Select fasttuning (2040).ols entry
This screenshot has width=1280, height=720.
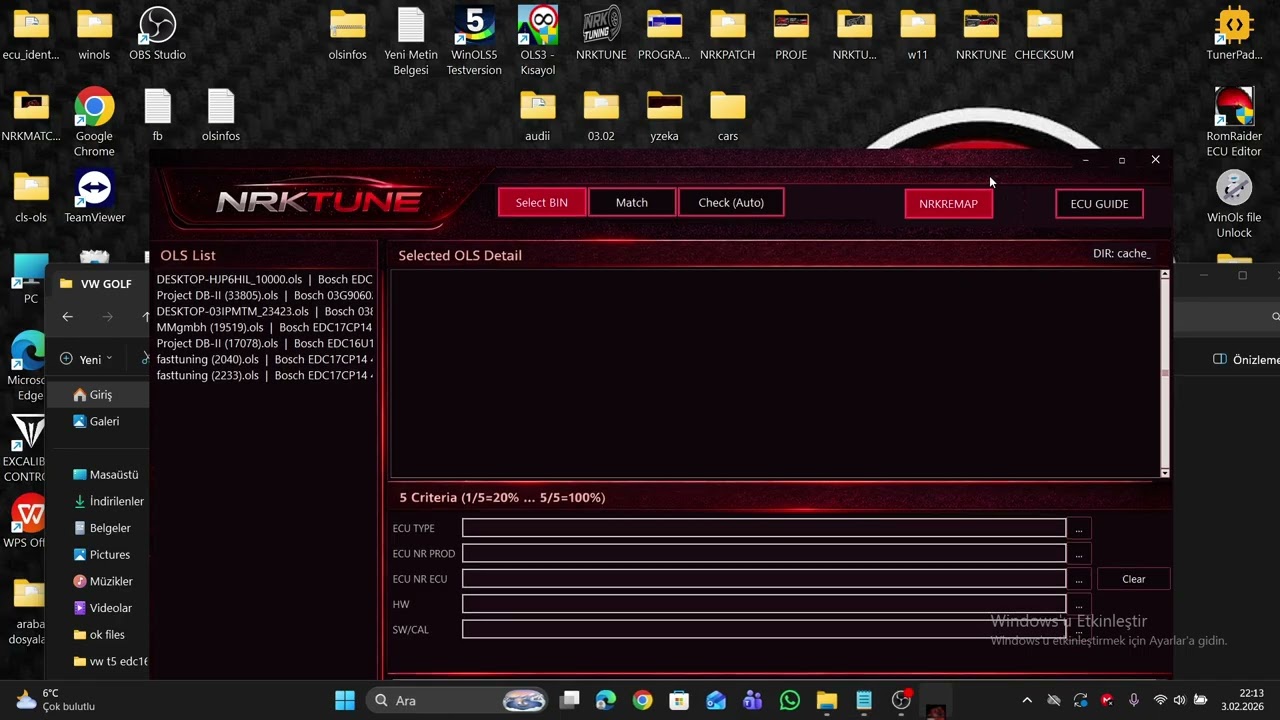pyautogui.click(x=264, y=359)
